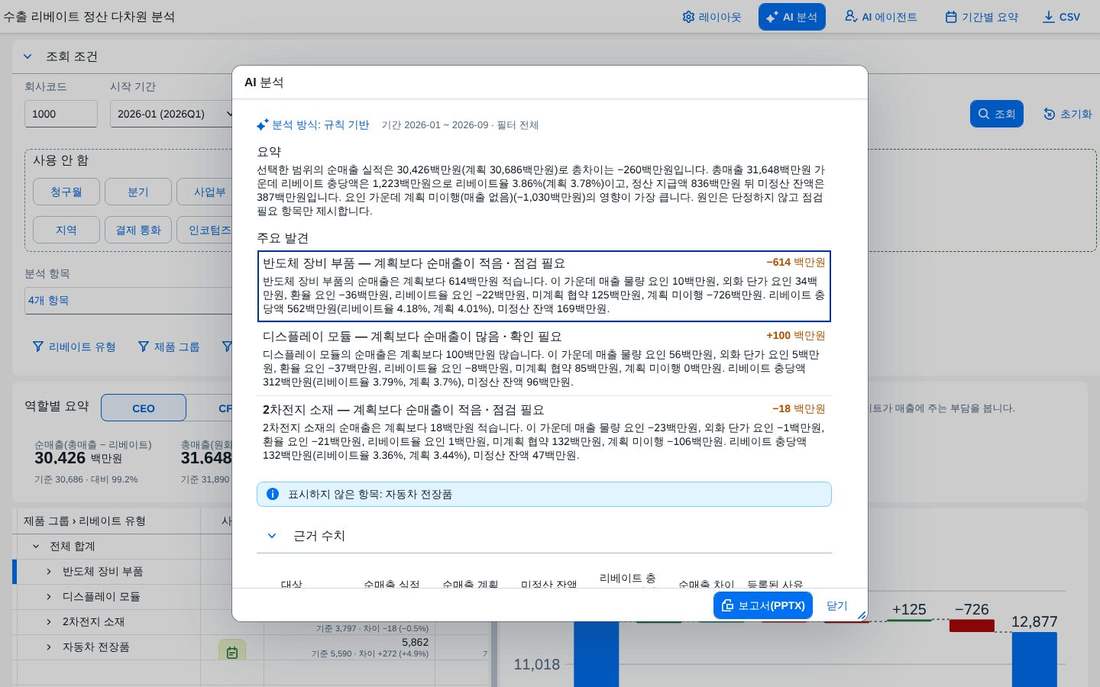This screenshot has width=1100, height=687.
Task: Expand the 디스플레이 모듈 tree row
Action: (x=48, y=596)
